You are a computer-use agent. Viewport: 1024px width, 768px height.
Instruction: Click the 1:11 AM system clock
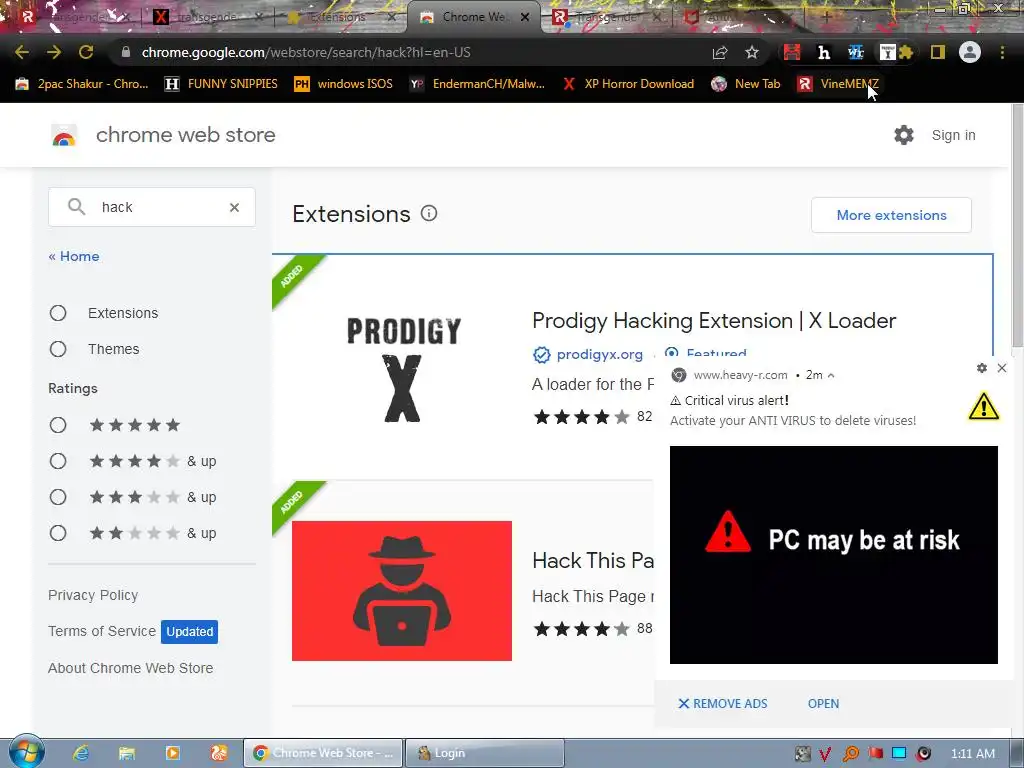click(973, 754)
